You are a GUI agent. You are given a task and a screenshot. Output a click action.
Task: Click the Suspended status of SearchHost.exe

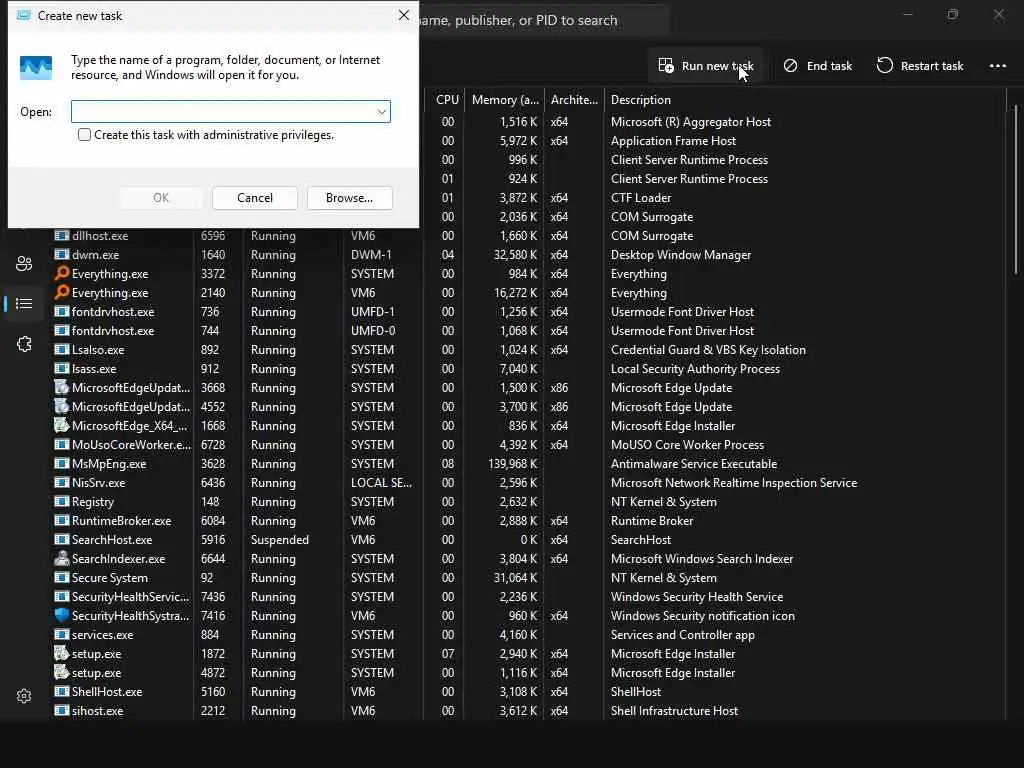(x=280, y=539)
